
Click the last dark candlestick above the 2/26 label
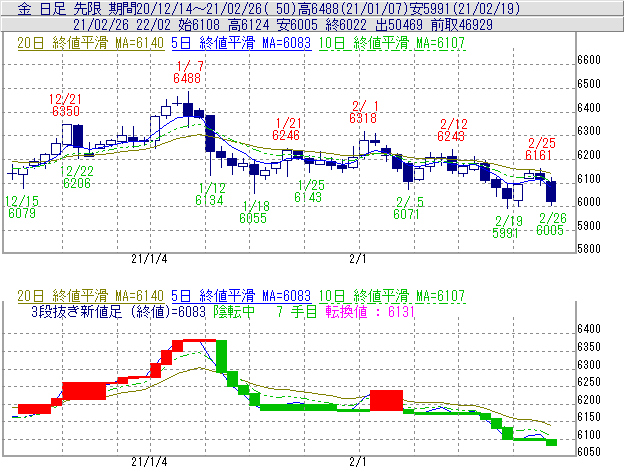tap(551, 192)
